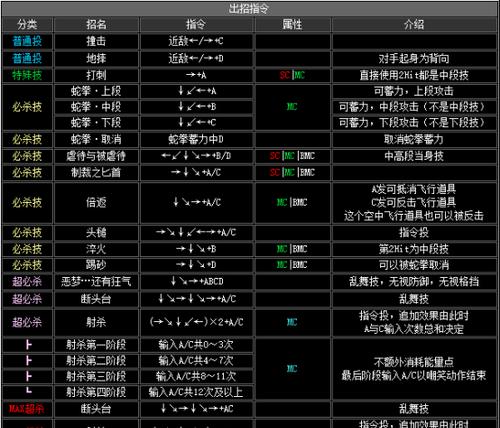This screenshot has height=428, width=500.
Task: Click the 蛇拳·上段 move name
Action: (96, 91)
